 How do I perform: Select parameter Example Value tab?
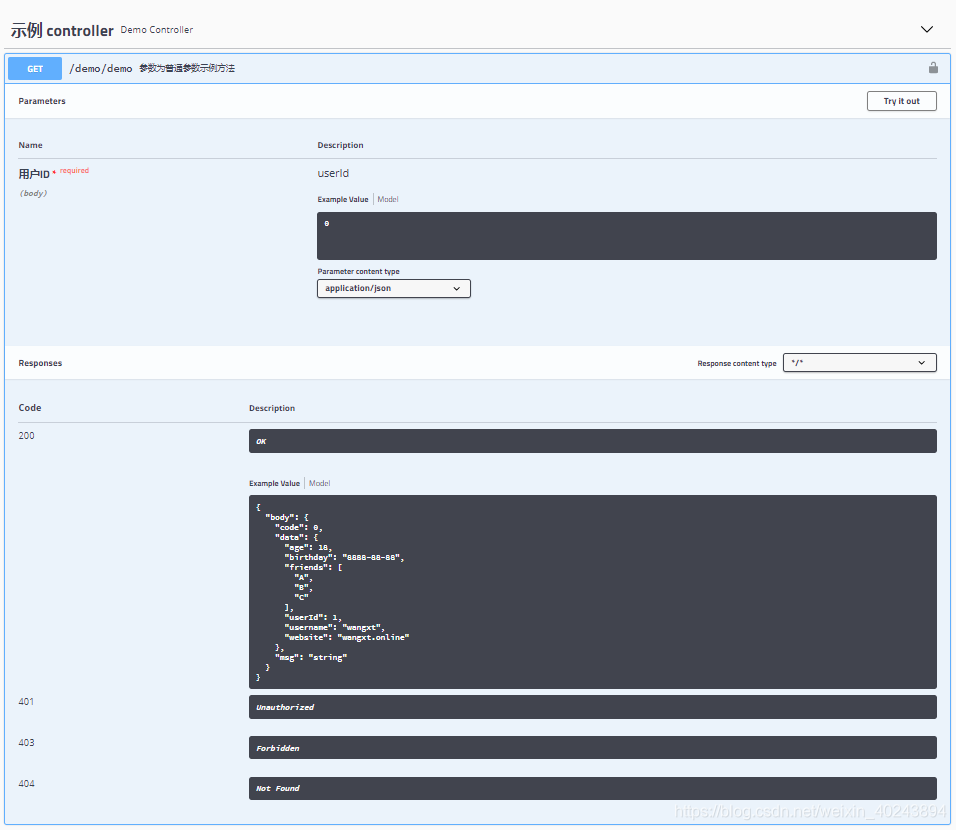tap(343, 199)
